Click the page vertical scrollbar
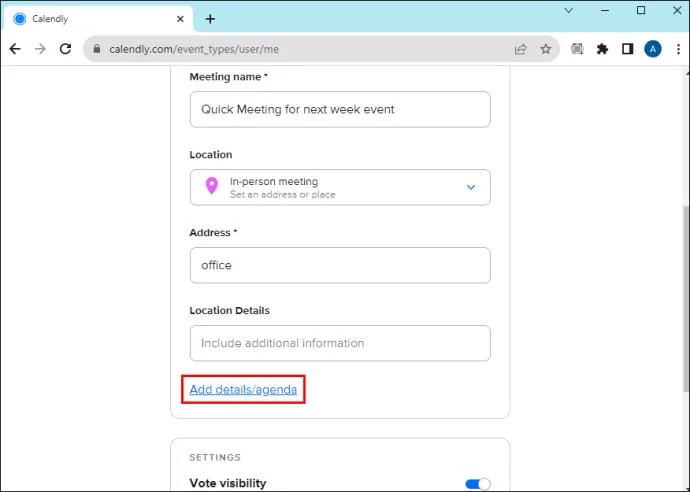The image size is (690, 492). coord(686,298)
